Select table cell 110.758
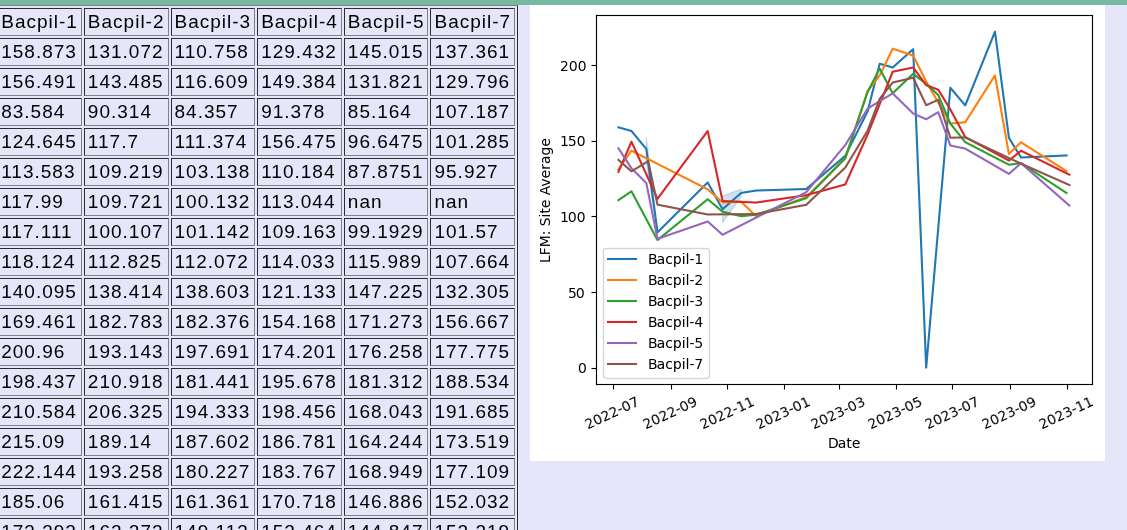 (x=213, y=52)
